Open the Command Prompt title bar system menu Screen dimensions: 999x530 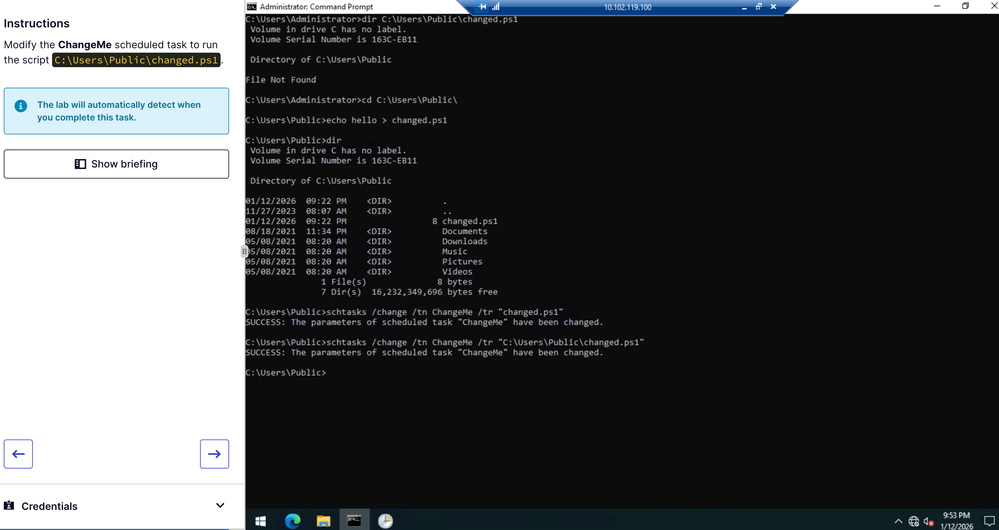coord(252,7)
